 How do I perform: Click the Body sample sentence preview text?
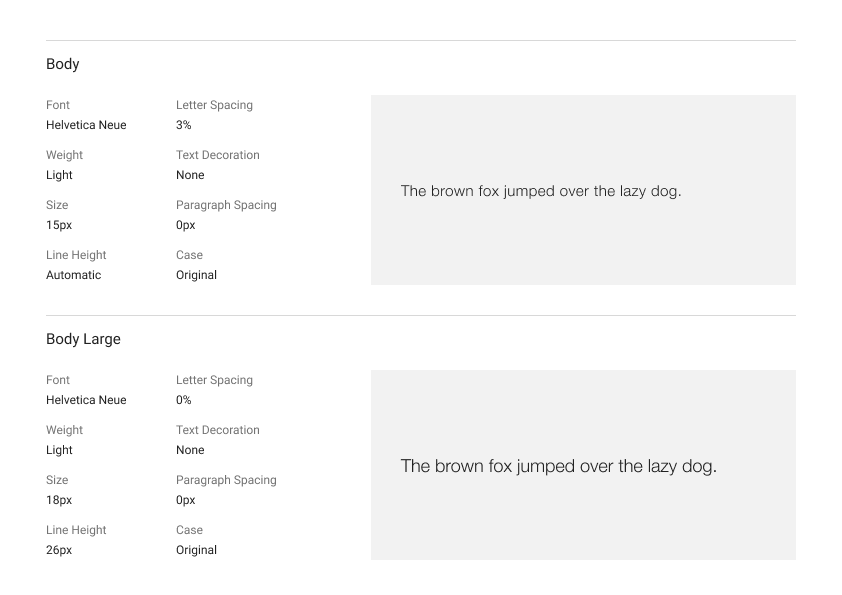tap(540, 191)
